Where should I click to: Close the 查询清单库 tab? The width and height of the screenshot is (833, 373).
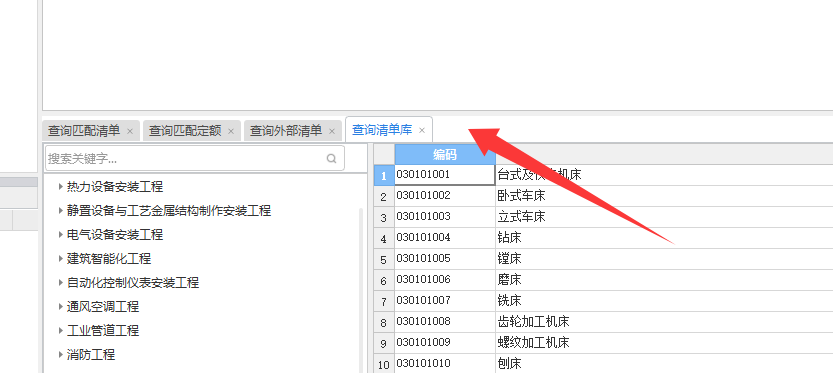click(x=422, y=130)
